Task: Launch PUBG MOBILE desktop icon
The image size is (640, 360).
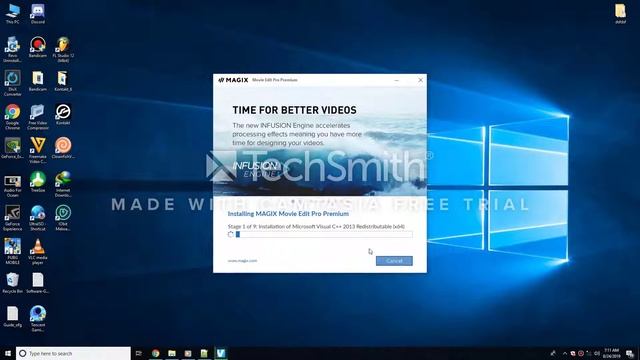Action: [12, 251]
